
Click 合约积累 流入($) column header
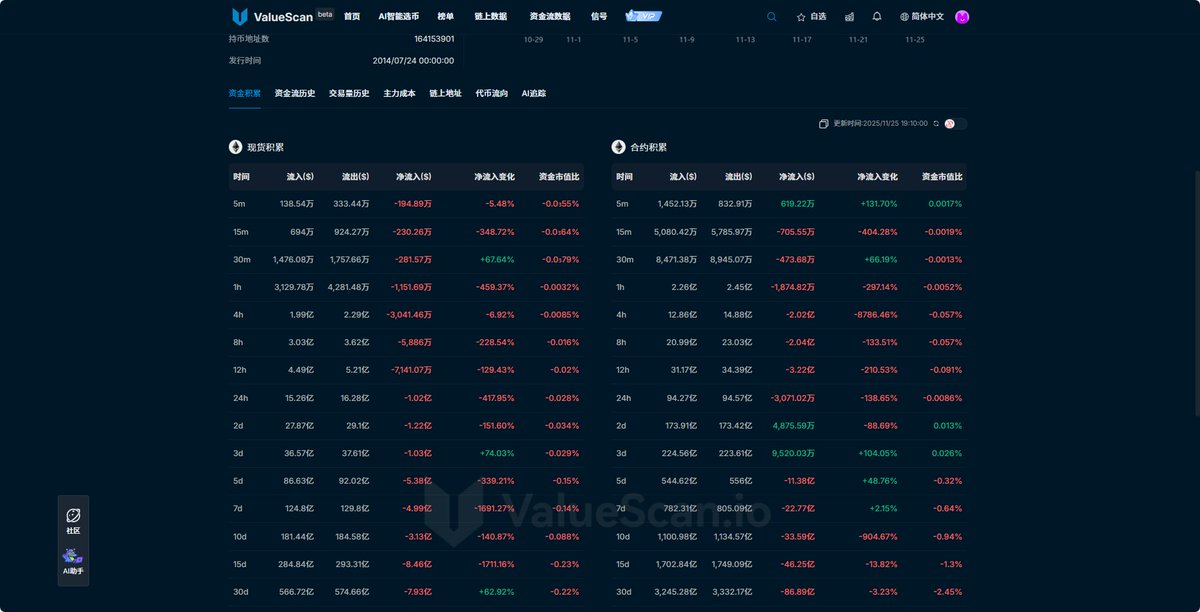[x=683, y=177]
